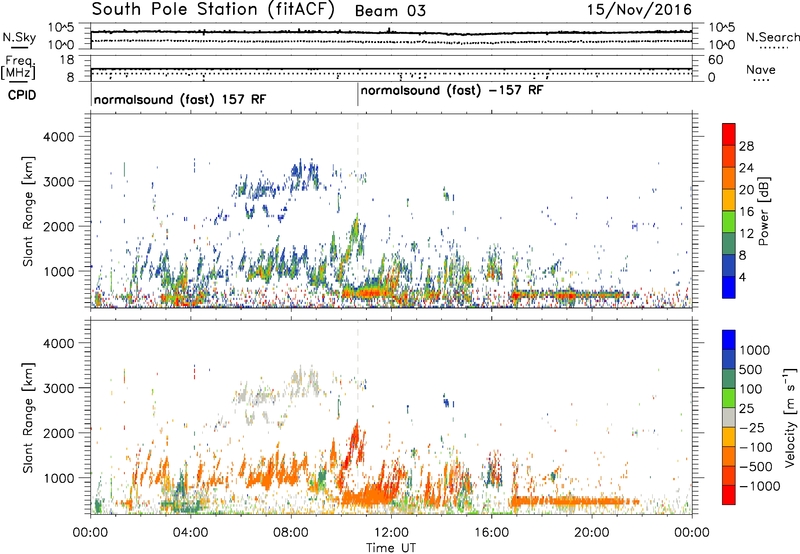The height and width of the screenshot is (554, 800).
Task: Click the 'South Pole Station (fitACF)' title
Action: (x=213, y=10)
